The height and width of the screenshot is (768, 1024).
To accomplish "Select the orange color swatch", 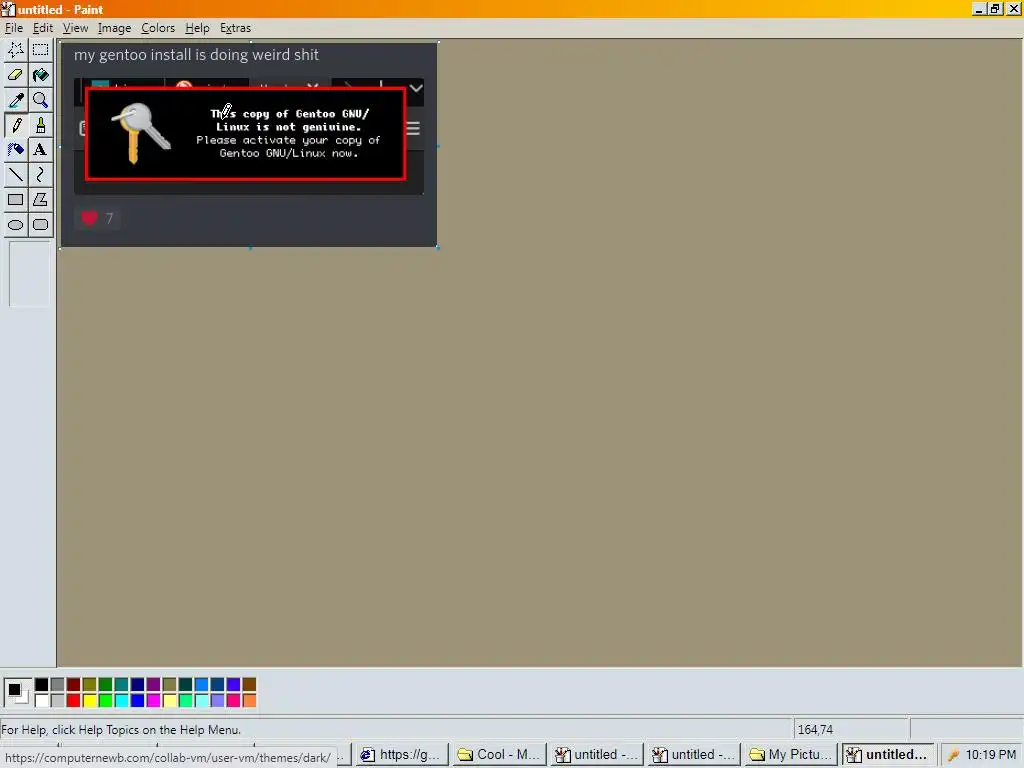I will pyautogui.click(x=249, y=701).
